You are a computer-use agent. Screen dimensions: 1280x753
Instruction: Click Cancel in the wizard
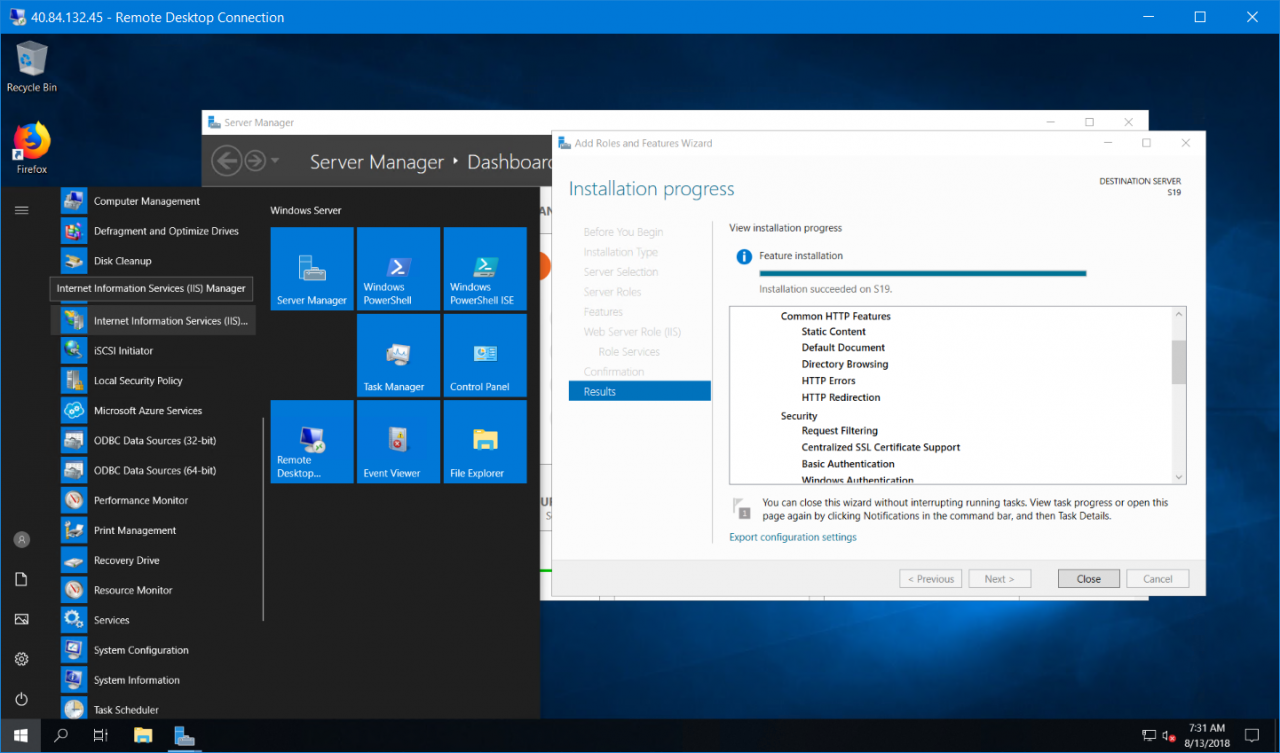click(x=1158, y=579)
